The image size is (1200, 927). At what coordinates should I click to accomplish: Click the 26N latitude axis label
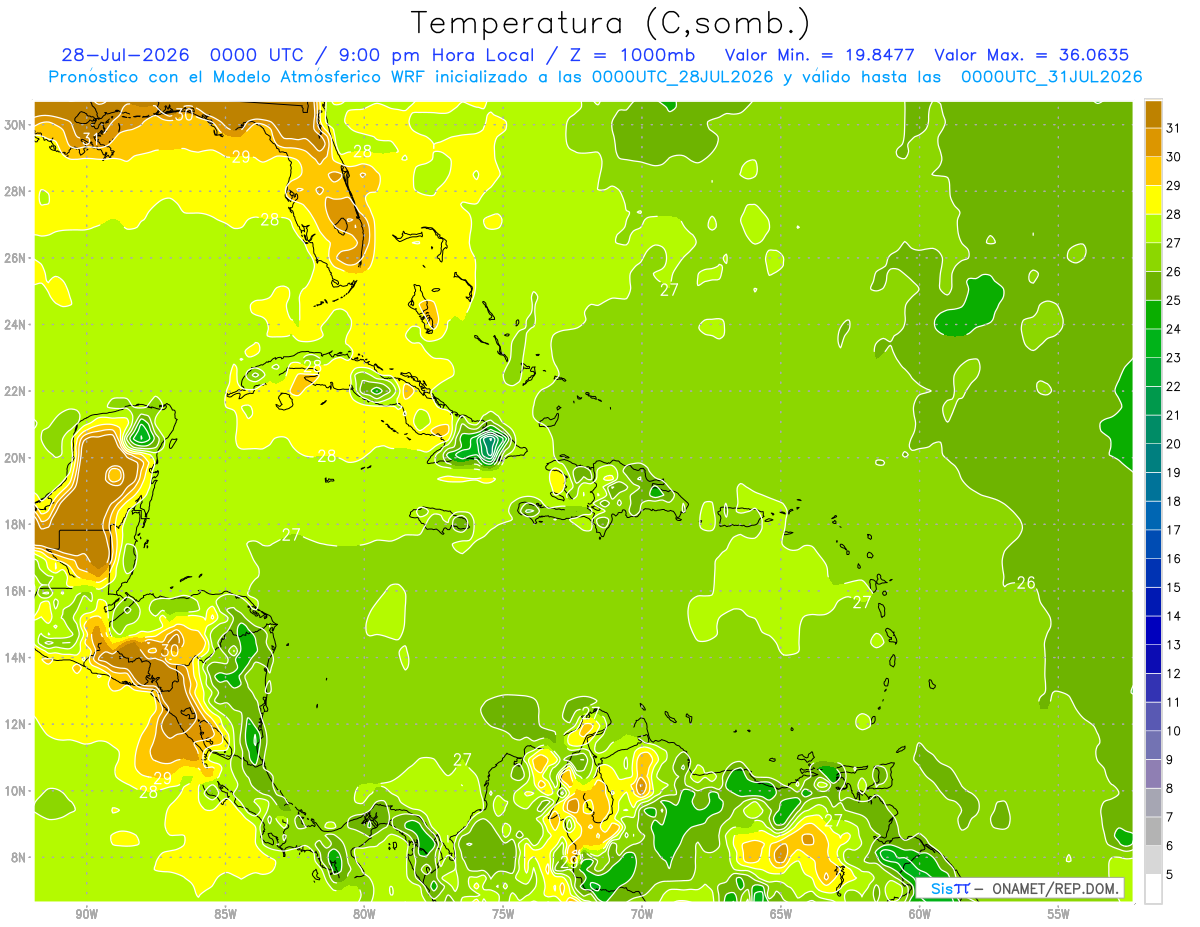coord(17,257)
